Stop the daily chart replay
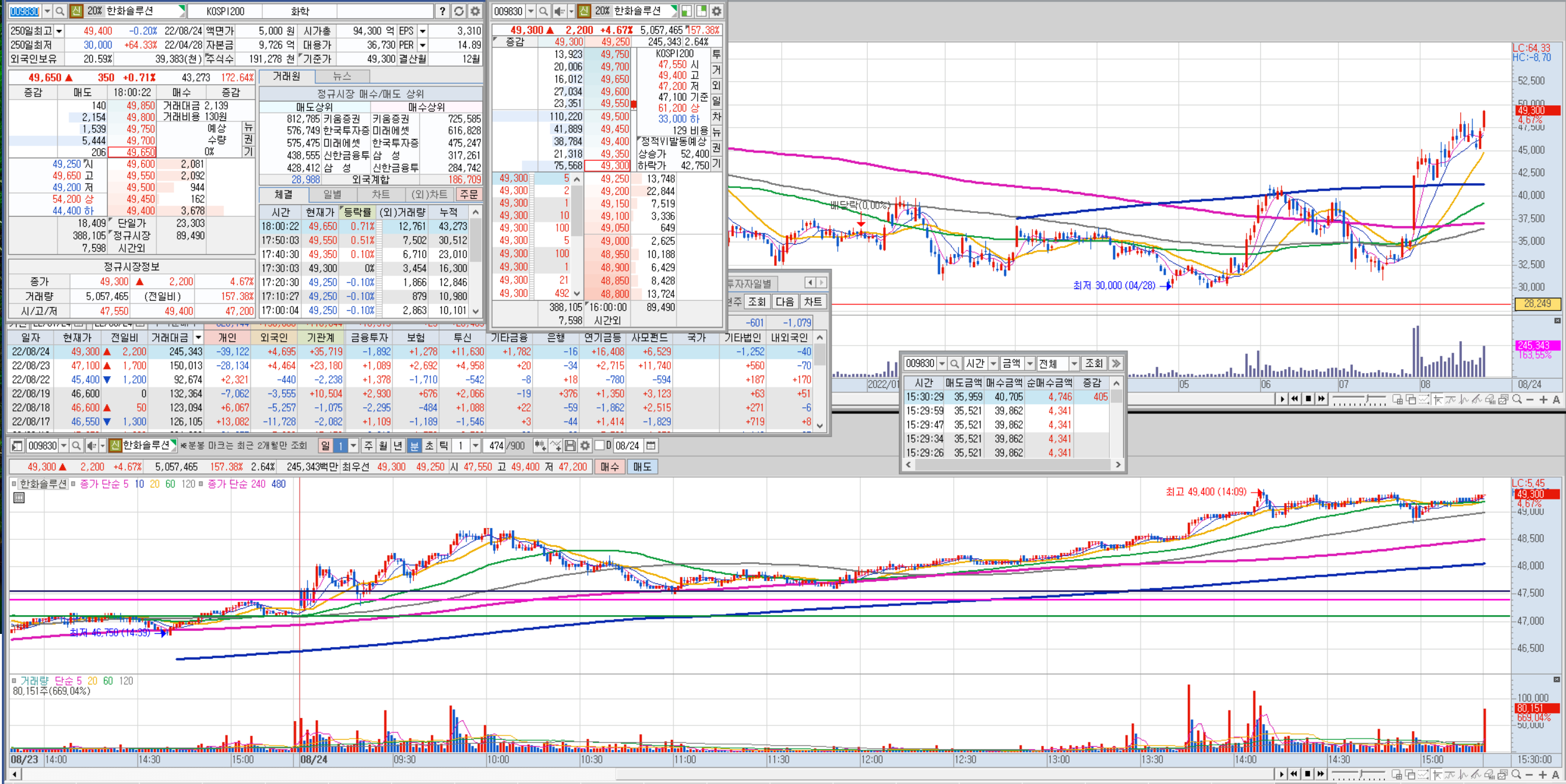Image resolution: width=1566 pixels, height=784 pixels. point(1308,399)
